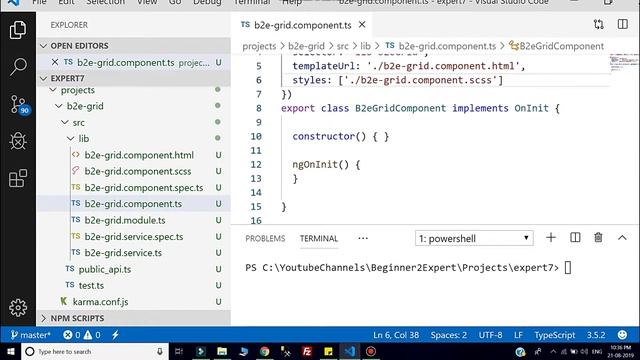
Task: Select the b2e-grid.component.ts editor tab
Action: 302,25
